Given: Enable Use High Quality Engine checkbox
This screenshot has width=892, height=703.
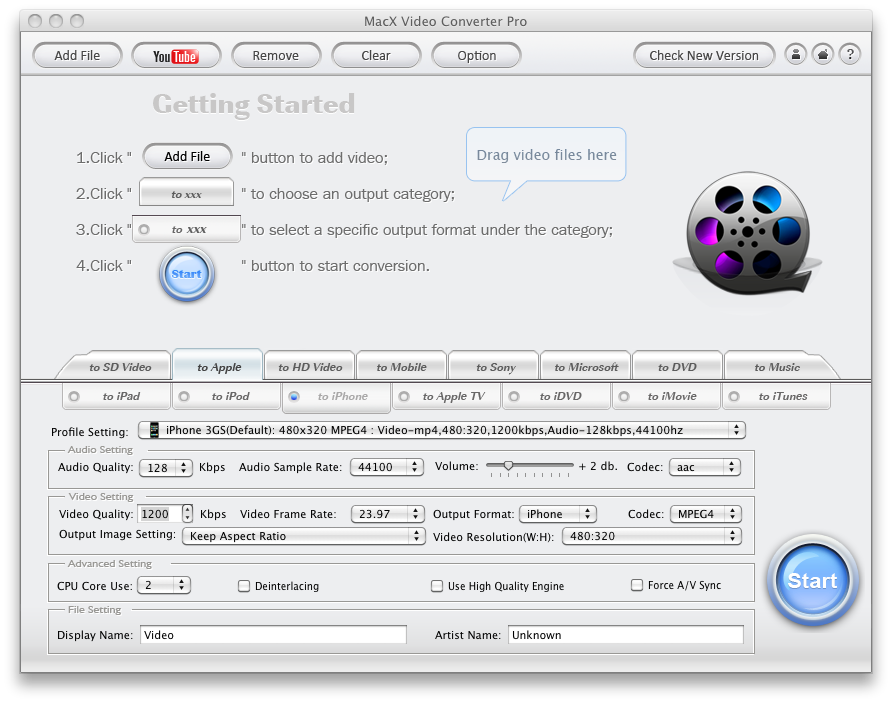Looking at the screenshot, I should pos(437,586).
